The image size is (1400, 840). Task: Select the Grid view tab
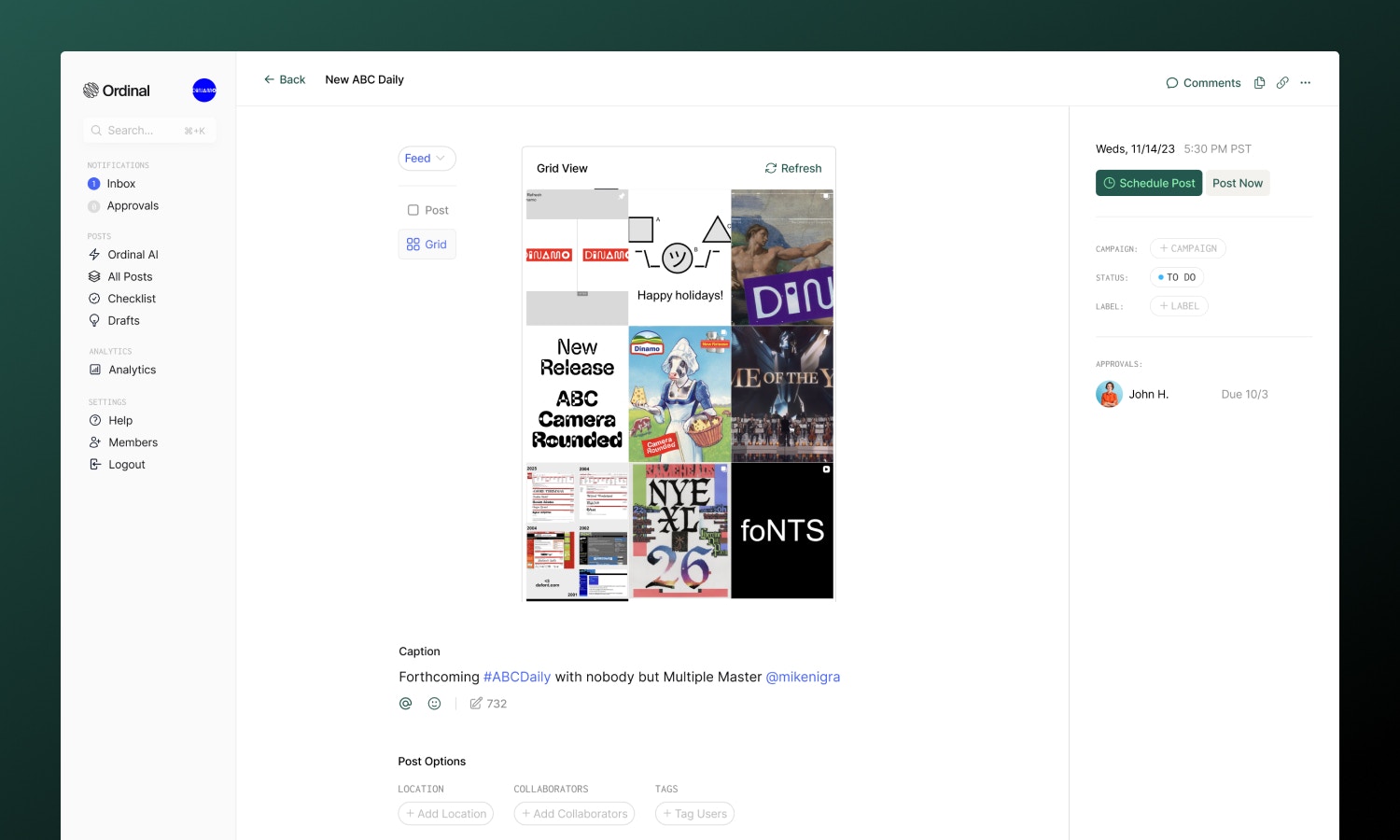427,245
